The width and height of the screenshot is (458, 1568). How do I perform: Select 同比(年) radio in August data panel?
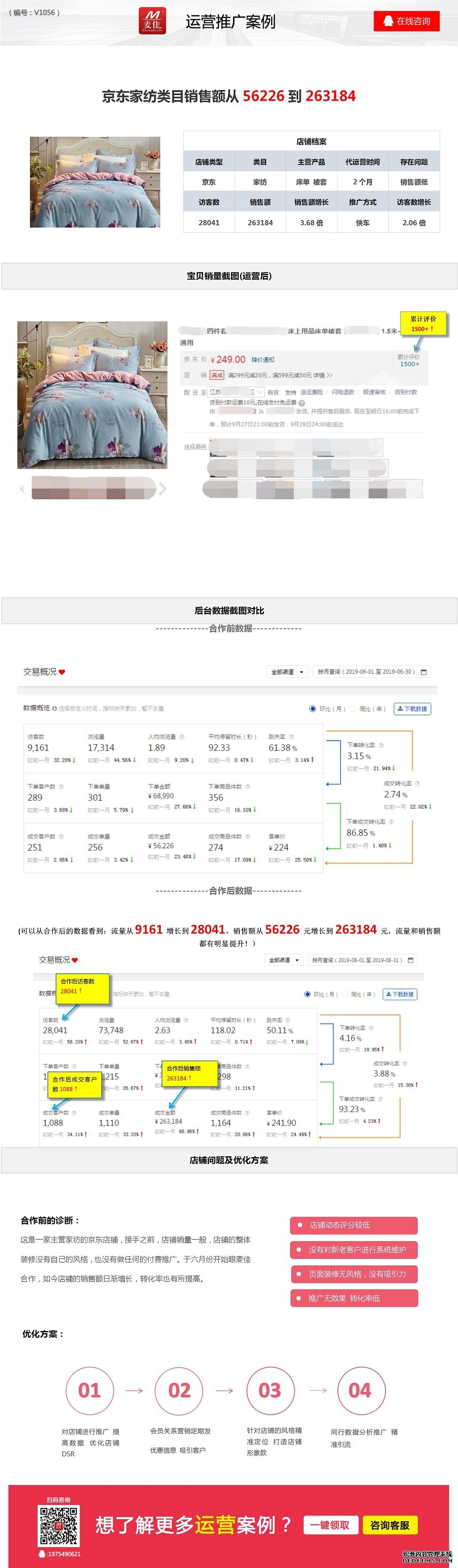345,994
